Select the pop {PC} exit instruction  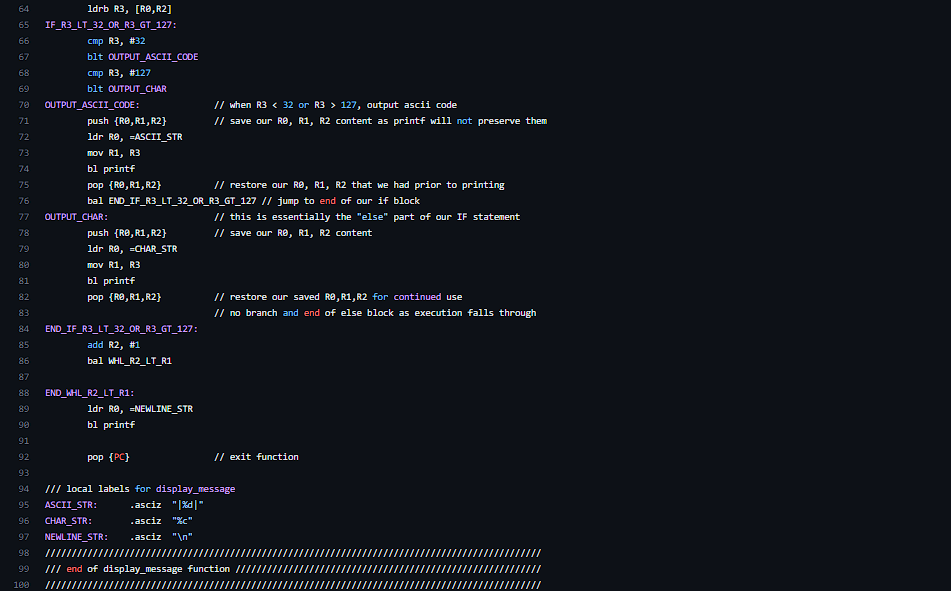[x=109, y=456]
